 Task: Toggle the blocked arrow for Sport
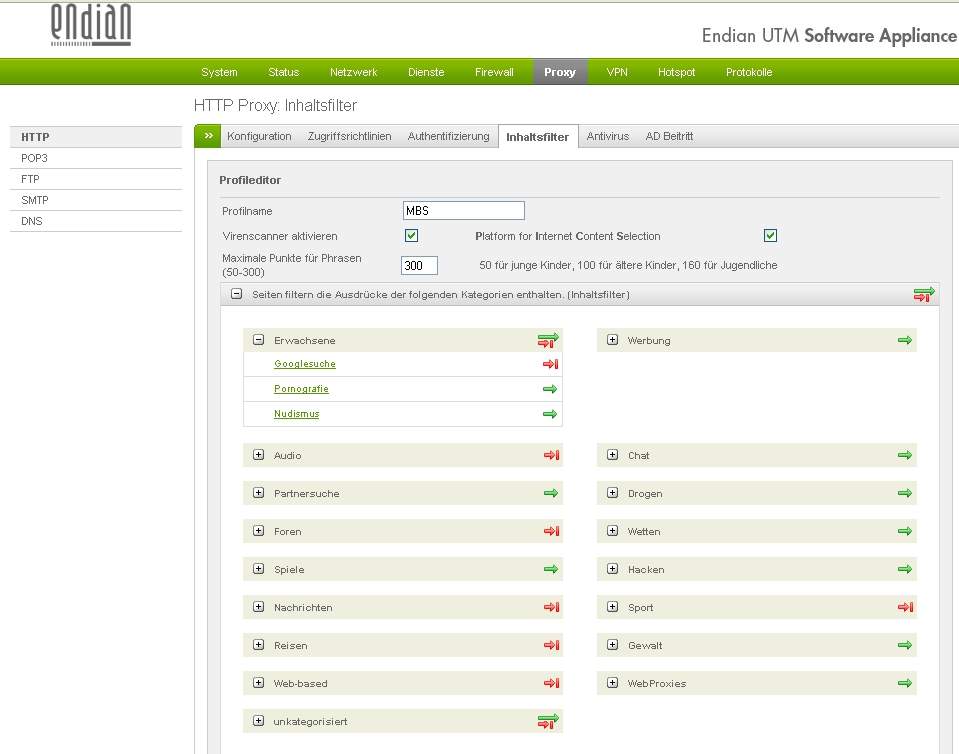click(x=906, y=607)
